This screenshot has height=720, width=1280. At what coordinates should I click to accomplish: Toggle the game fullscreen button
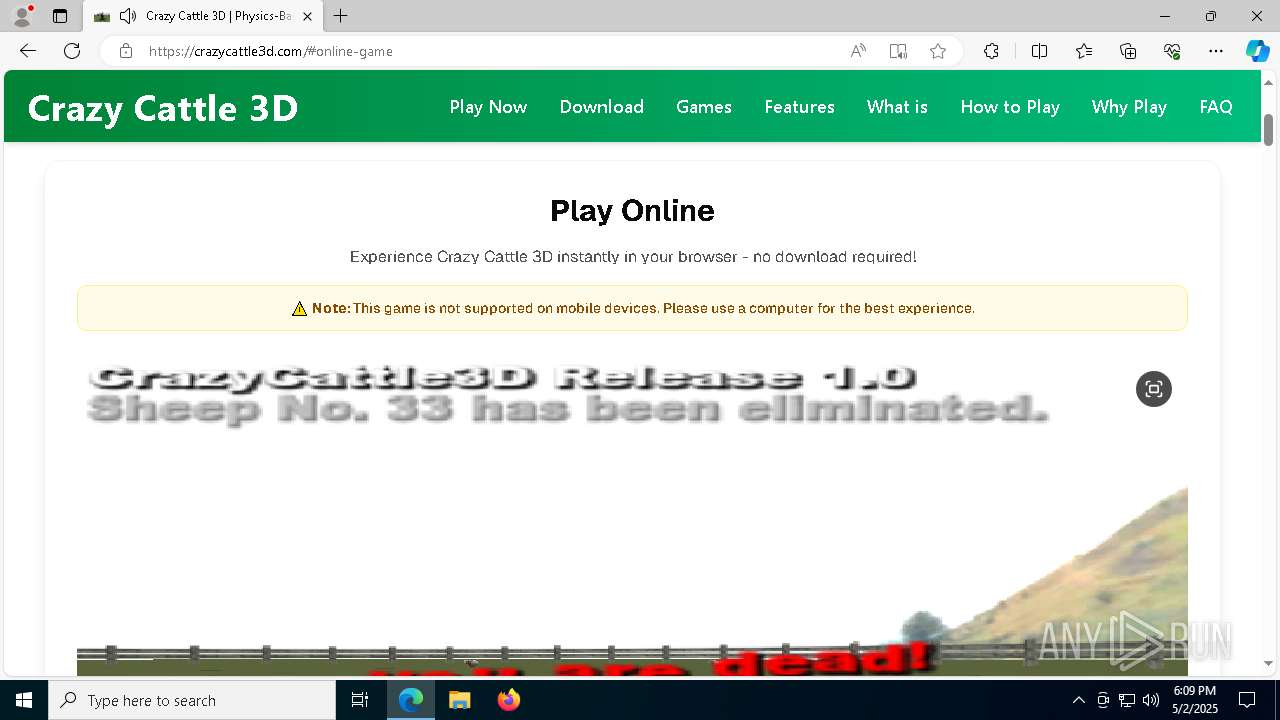(x=1153, y=389)
